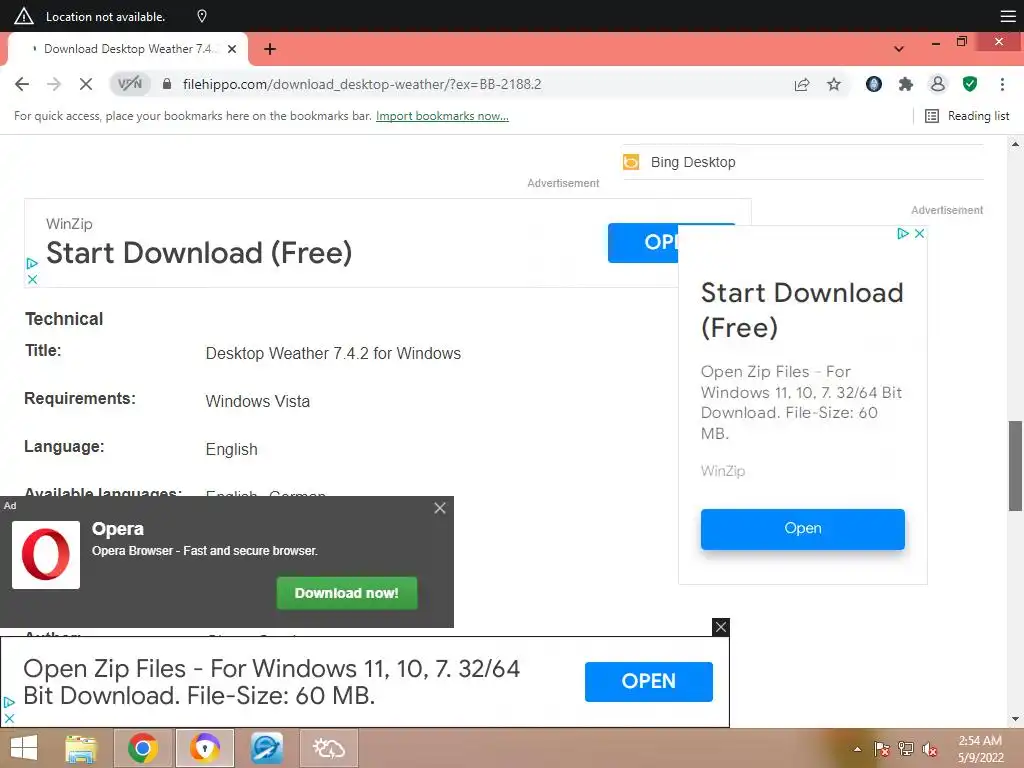The image size is (1024, 768).
Task: Toggle the VPN badge in the address bar
Action: [130, 84]
